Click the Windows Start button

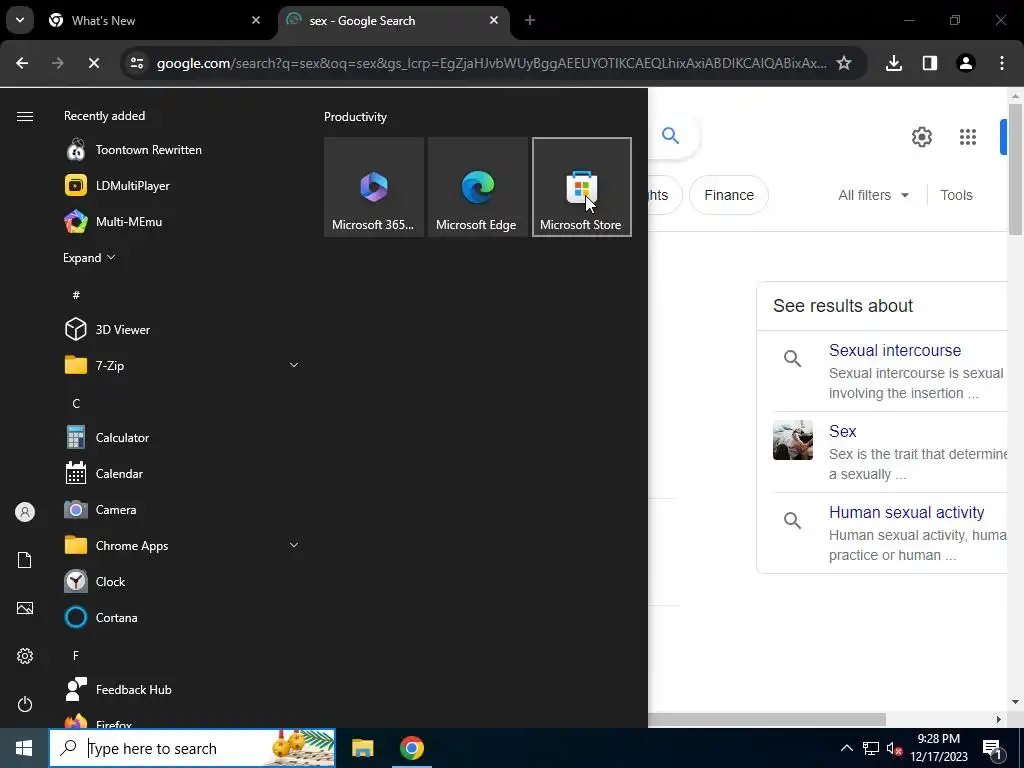point(24,748)
